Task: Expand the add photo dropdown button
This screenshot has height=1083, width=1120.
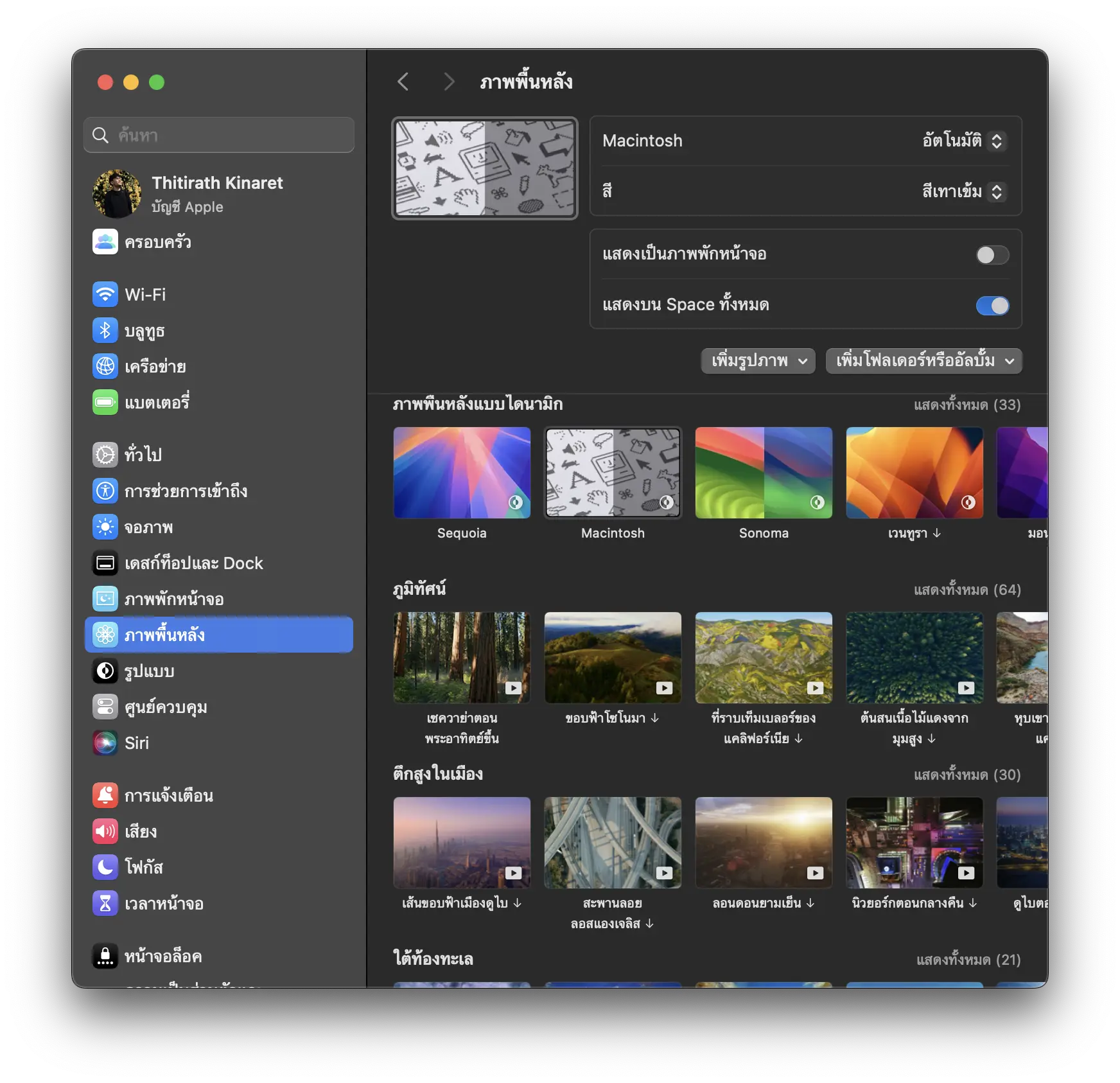Action: tap(758, 361)
